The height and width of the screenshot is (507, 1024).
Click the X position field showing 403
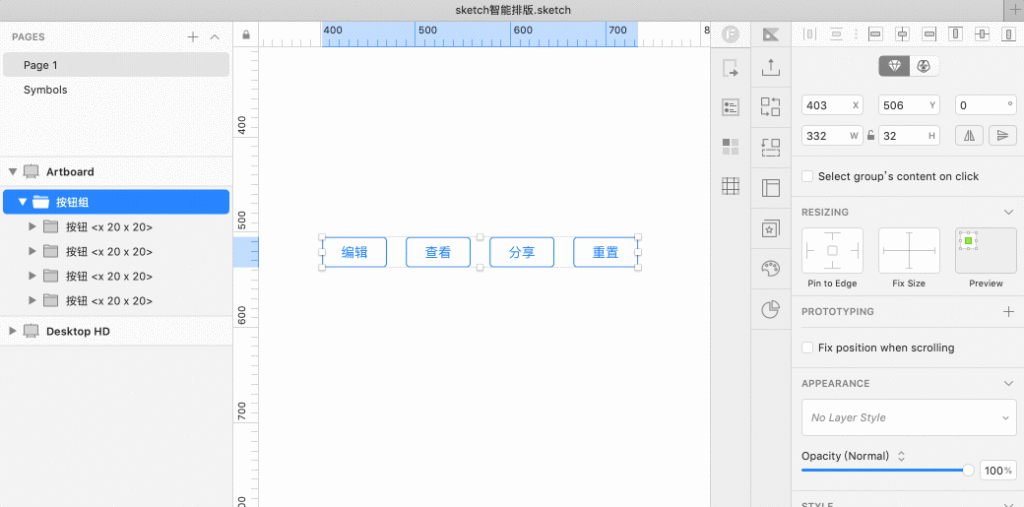click(832, 105)
